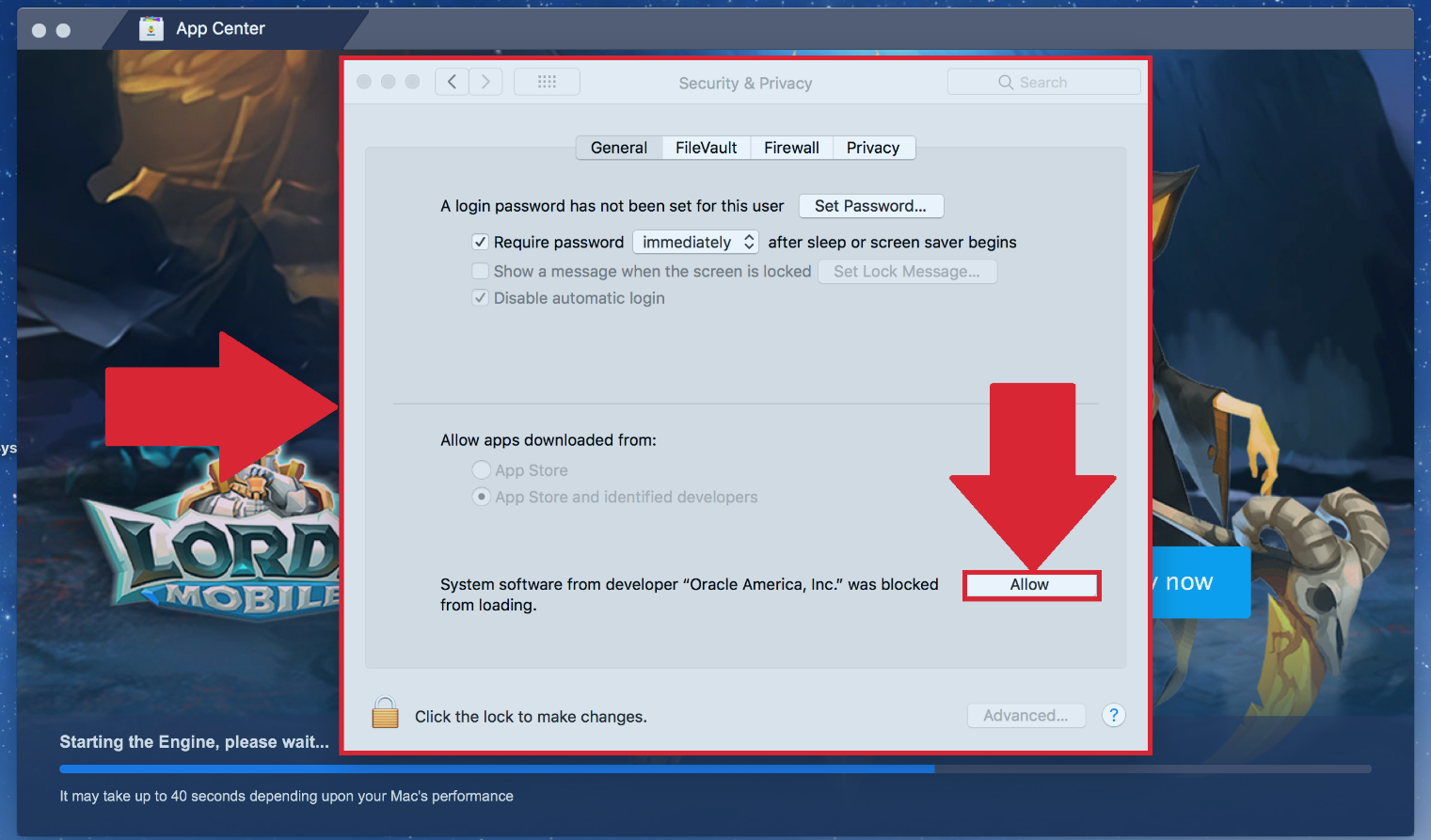This screenshot has width=1431, height=840.
Task: Click the blue button ending in now
Action: (1201, 582)
